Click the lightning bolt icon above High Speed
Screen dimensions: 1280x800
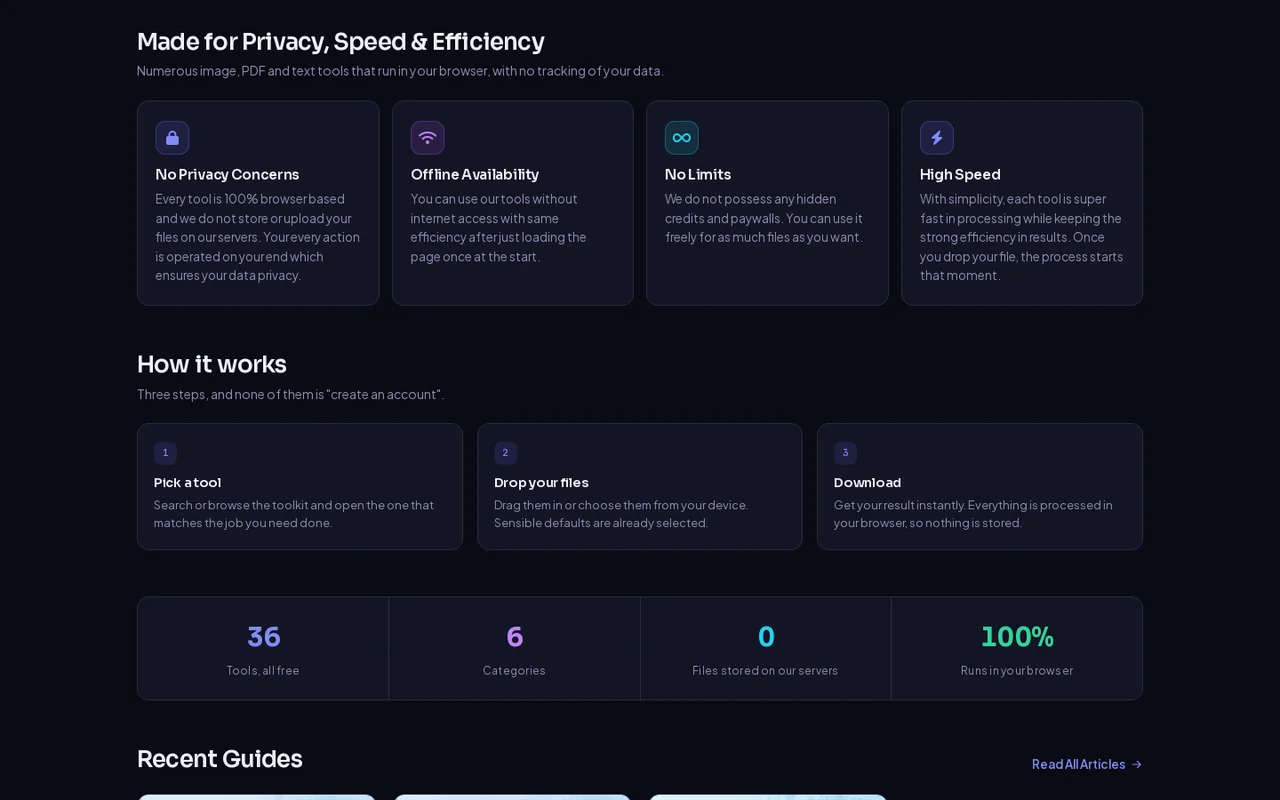[937, 138]
